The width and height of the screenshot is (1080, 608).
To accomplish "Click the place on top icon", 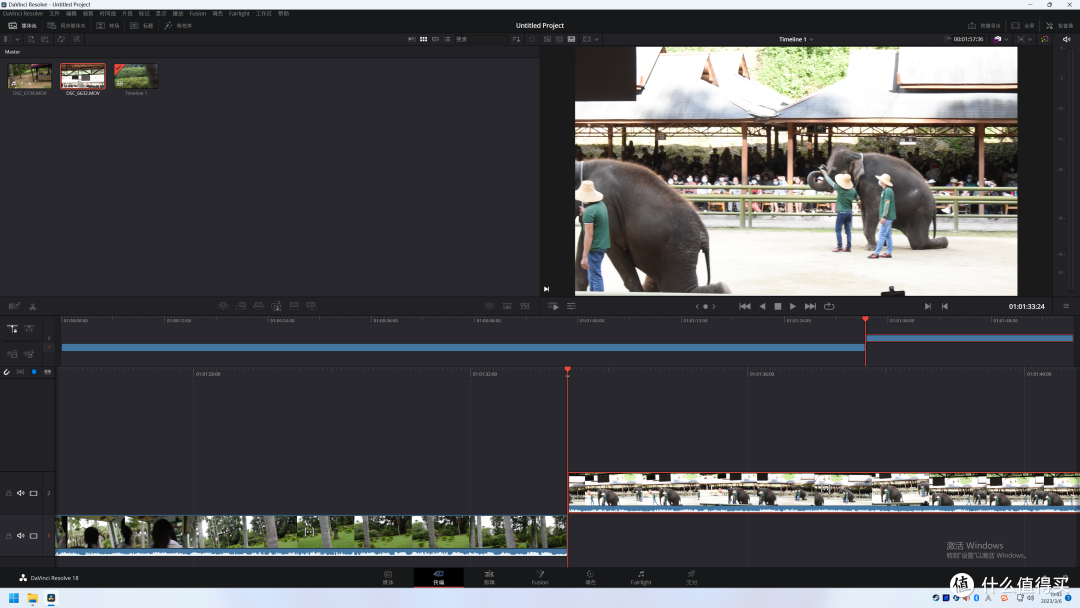I will point(294,306).
